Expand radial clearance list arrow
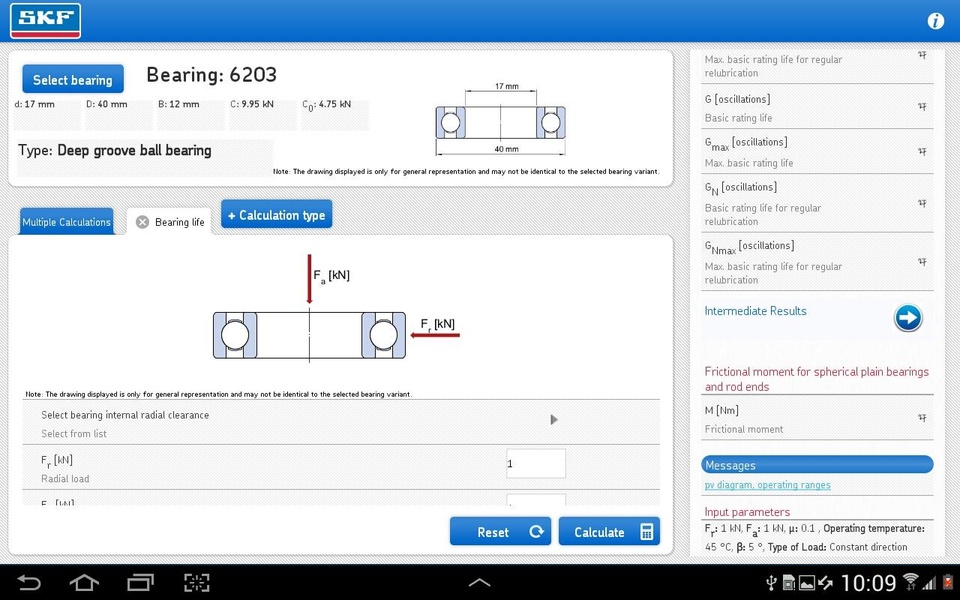 pyautogui.click(x=554, y=420)
